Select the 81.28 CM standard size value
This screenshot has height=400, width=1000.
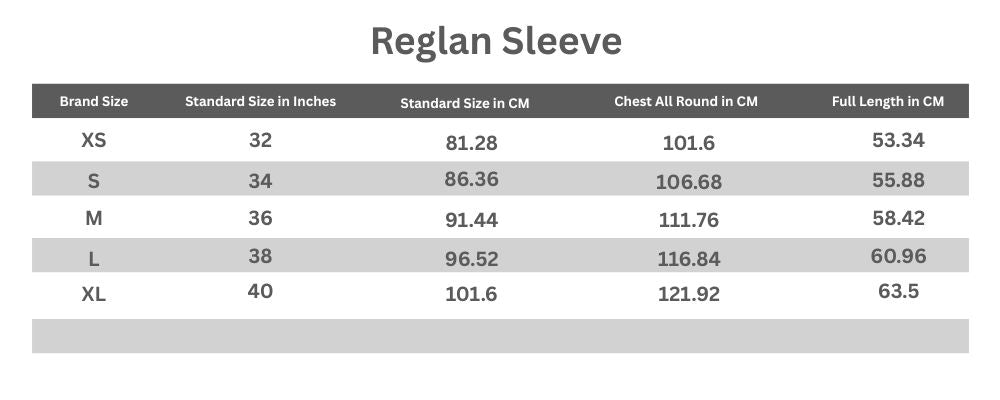(471, 143)
